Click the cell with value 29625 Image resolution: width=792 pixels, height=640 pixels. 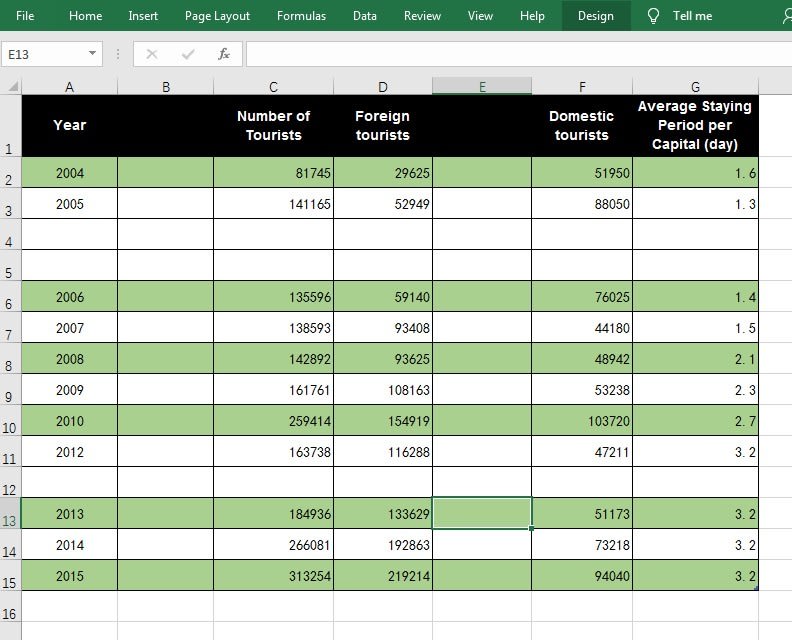coord(383,172)
